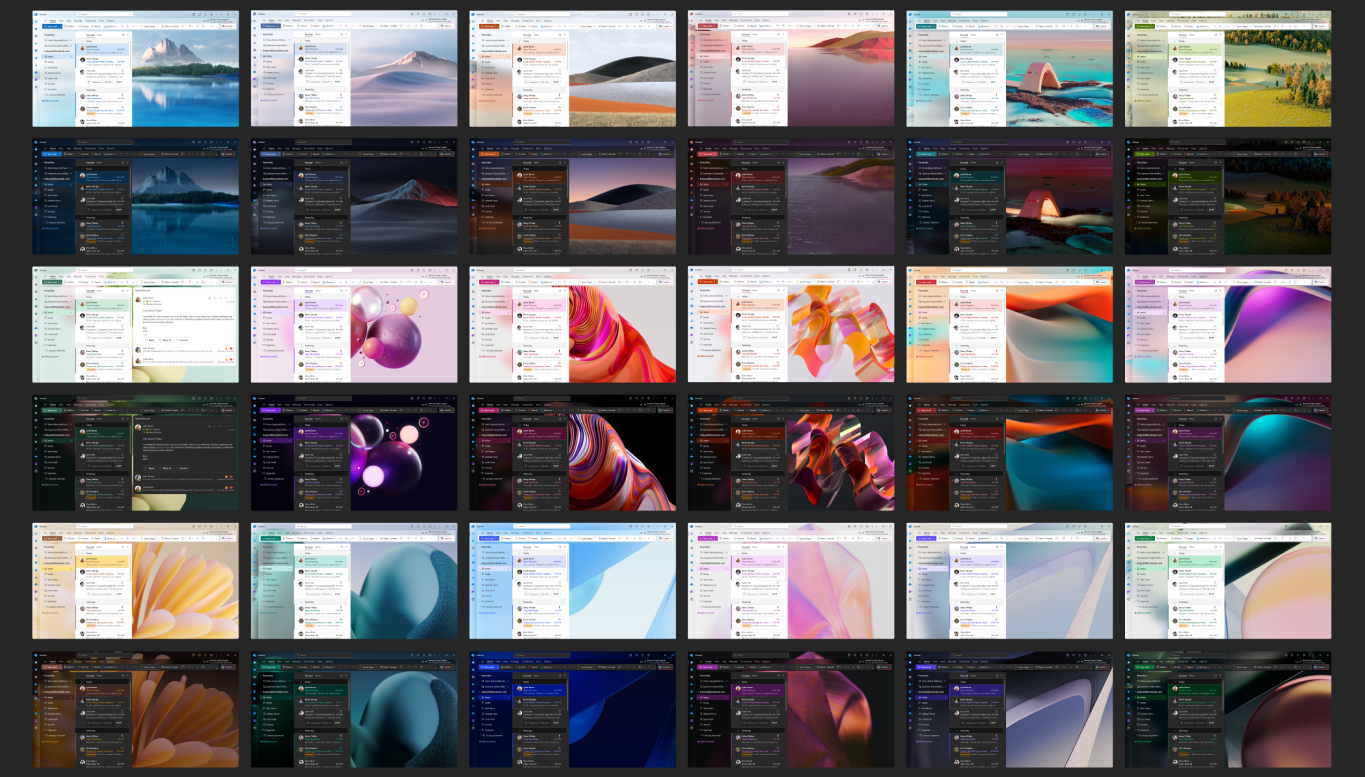Choose the light pink swirling ribbons preview
Image resolution: width=1365 pixels, height=777 pixels.
pyautogui.click(x=573, y=324)
